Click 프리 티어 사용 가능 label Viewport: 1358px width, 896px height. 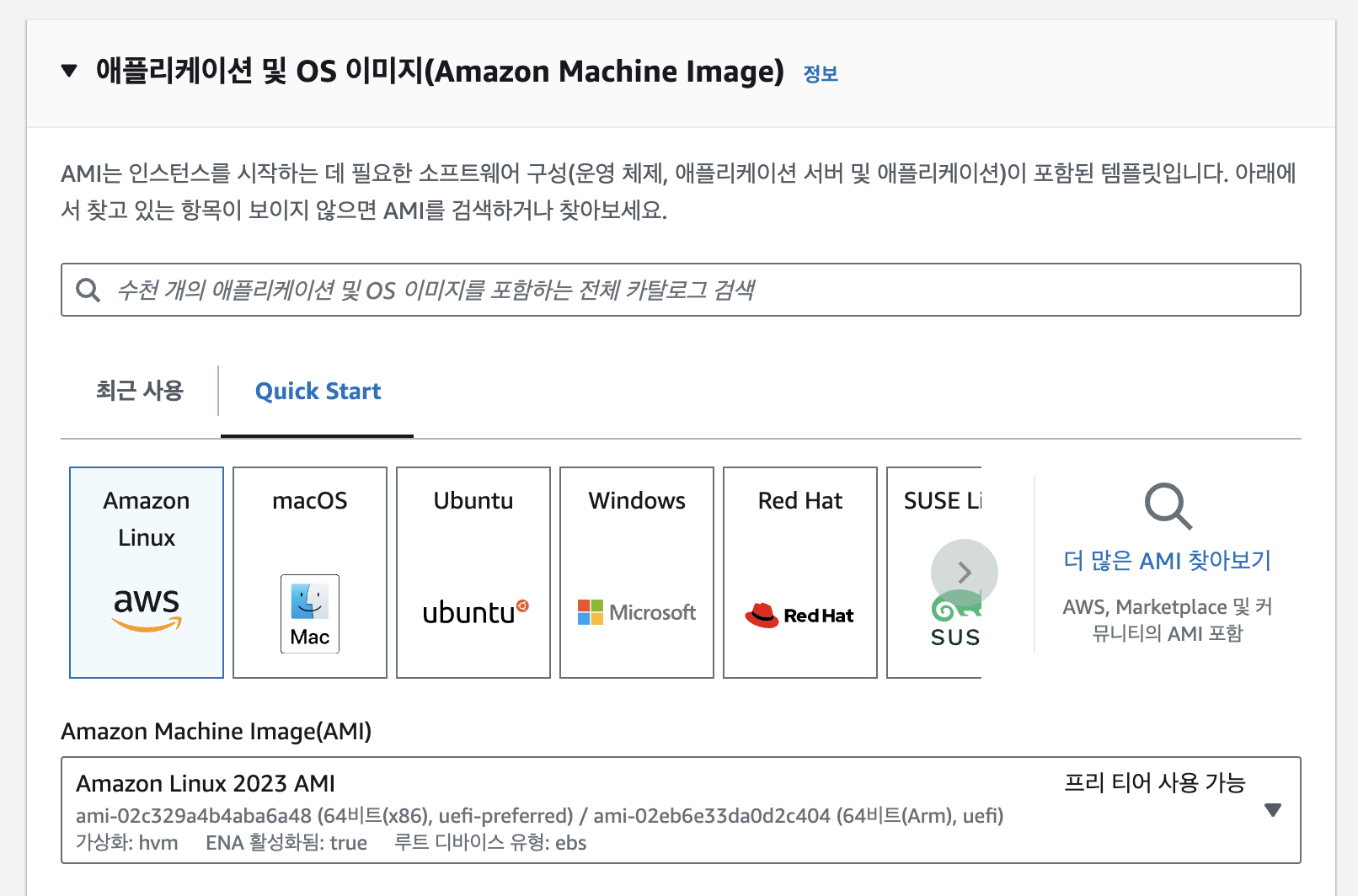tap(1154, 783)
